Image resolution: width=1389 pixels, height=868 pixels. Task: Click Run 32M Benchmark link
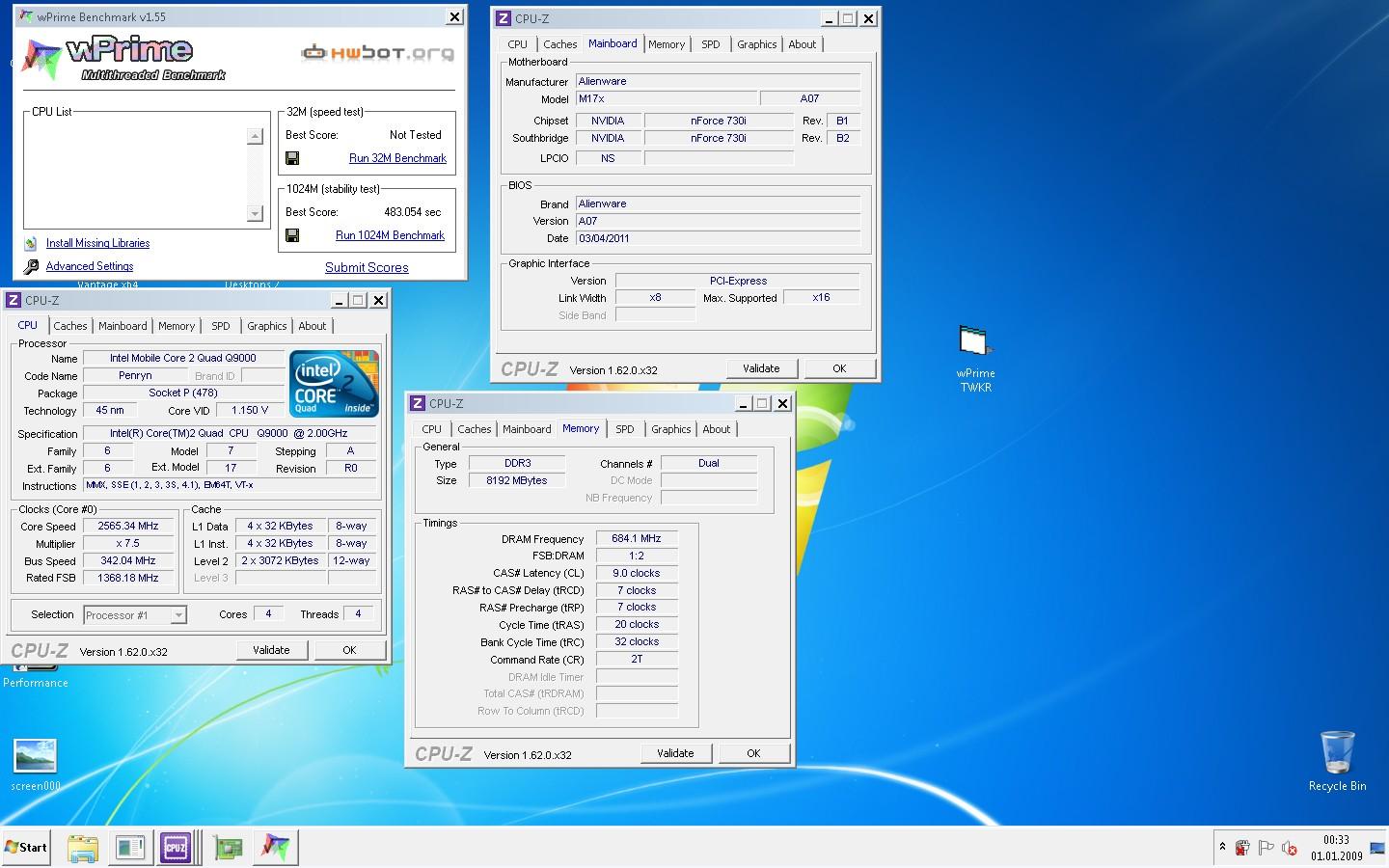[x=397, y=158]
